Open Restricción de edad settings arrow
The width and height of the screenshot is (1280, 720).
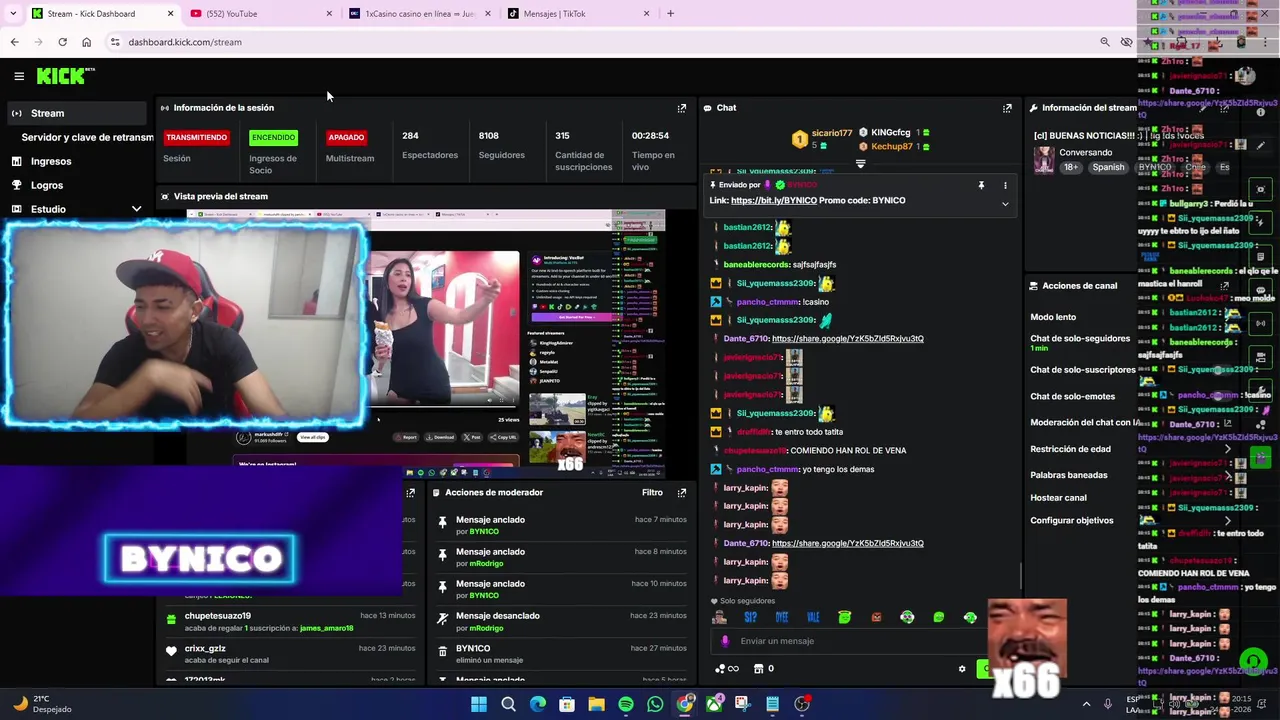point(1227,449)
